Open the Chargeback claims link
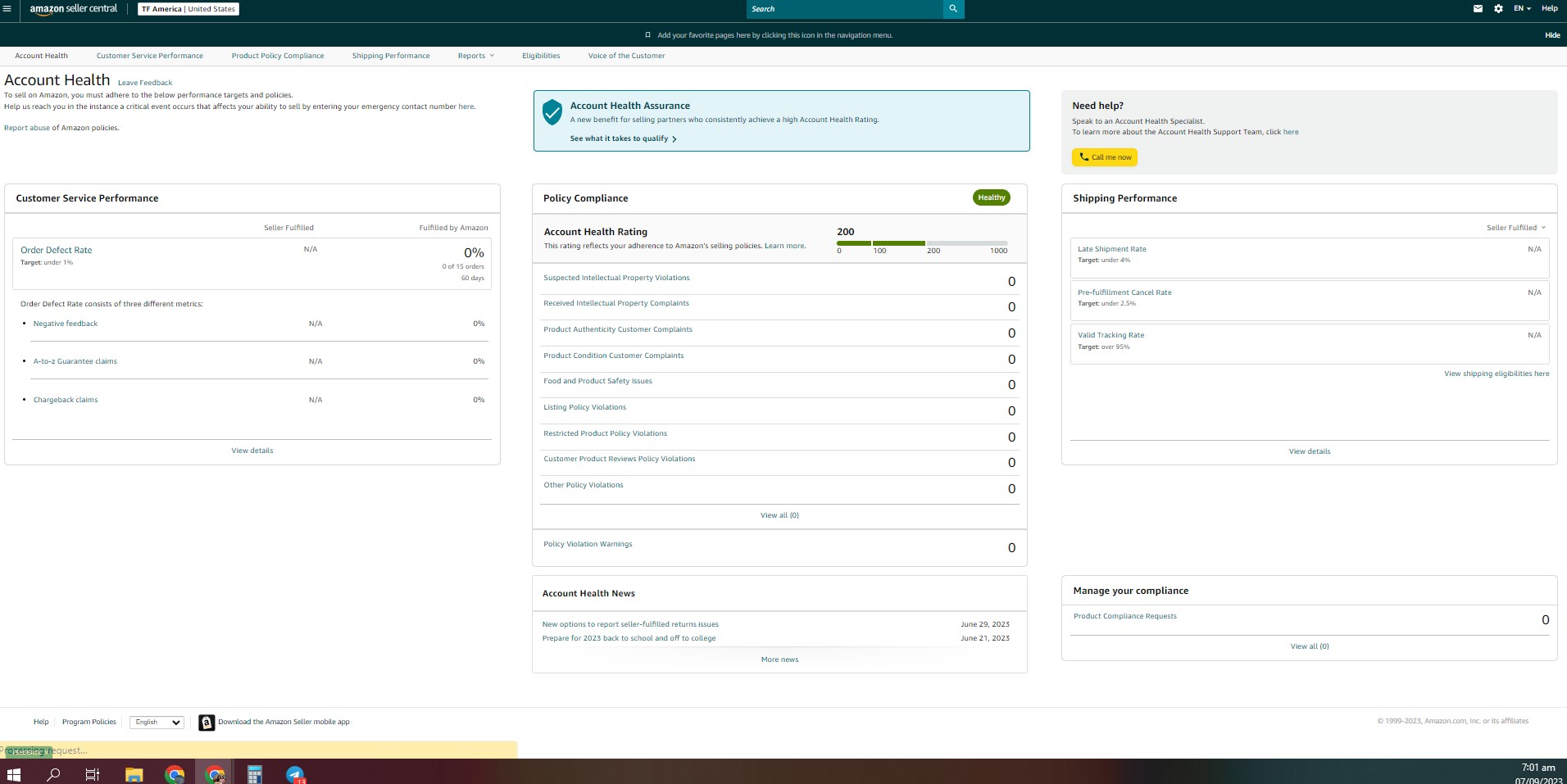Screen dimensions: 1567x784 66,400
